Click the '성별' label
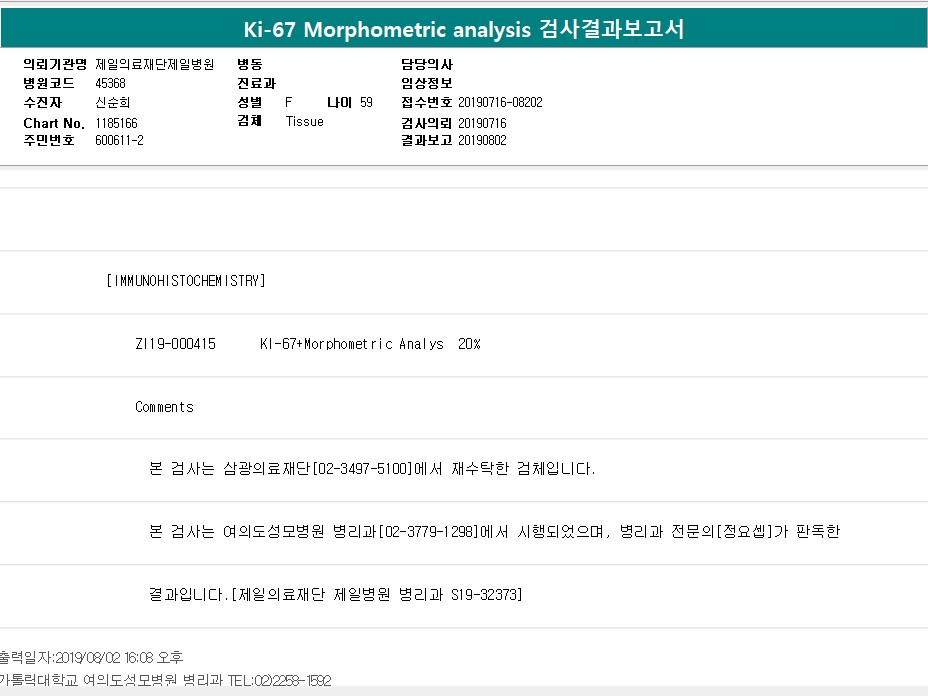The width and height of the screenshot is (928, 696). (x=250, y=102)
